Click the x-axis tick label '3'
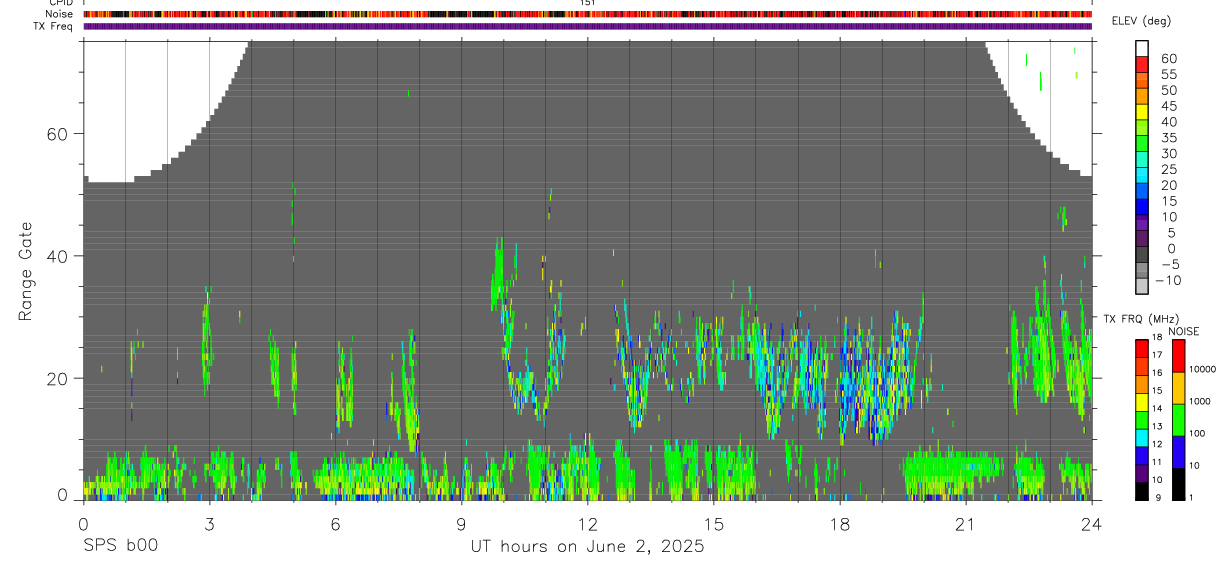Screen dimensions: 1228x567 [209, 524]
